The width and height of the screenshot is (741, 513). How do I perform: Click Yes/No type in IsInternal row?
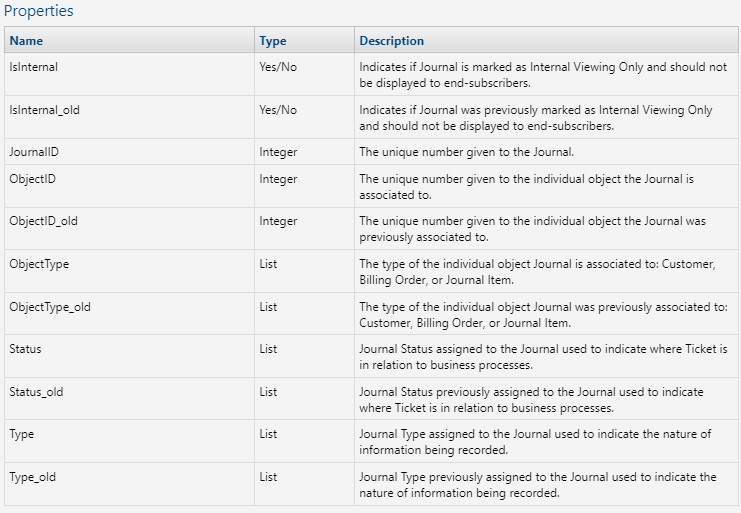point(278,67)
